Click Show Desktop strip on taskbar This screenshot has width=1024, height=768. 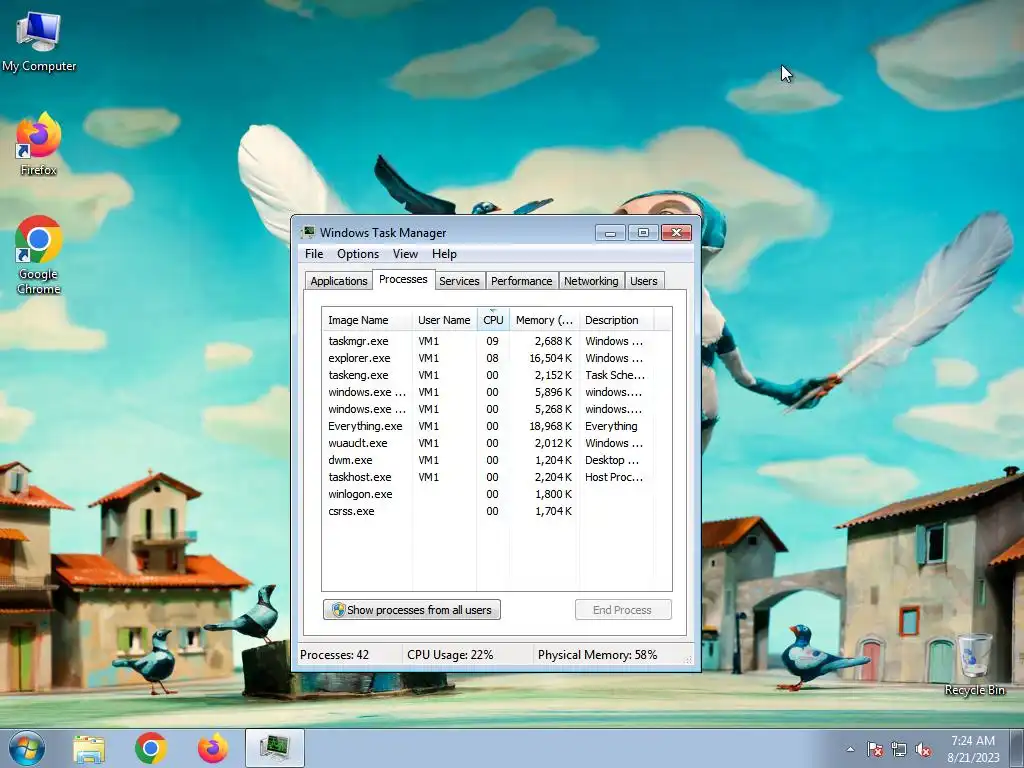[x=1017, y=748]
